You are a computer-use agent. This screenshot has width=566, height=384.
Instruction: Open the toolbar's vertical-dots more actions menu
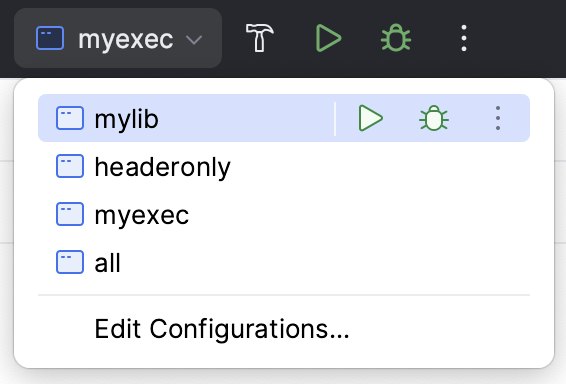tap(464, 38)
